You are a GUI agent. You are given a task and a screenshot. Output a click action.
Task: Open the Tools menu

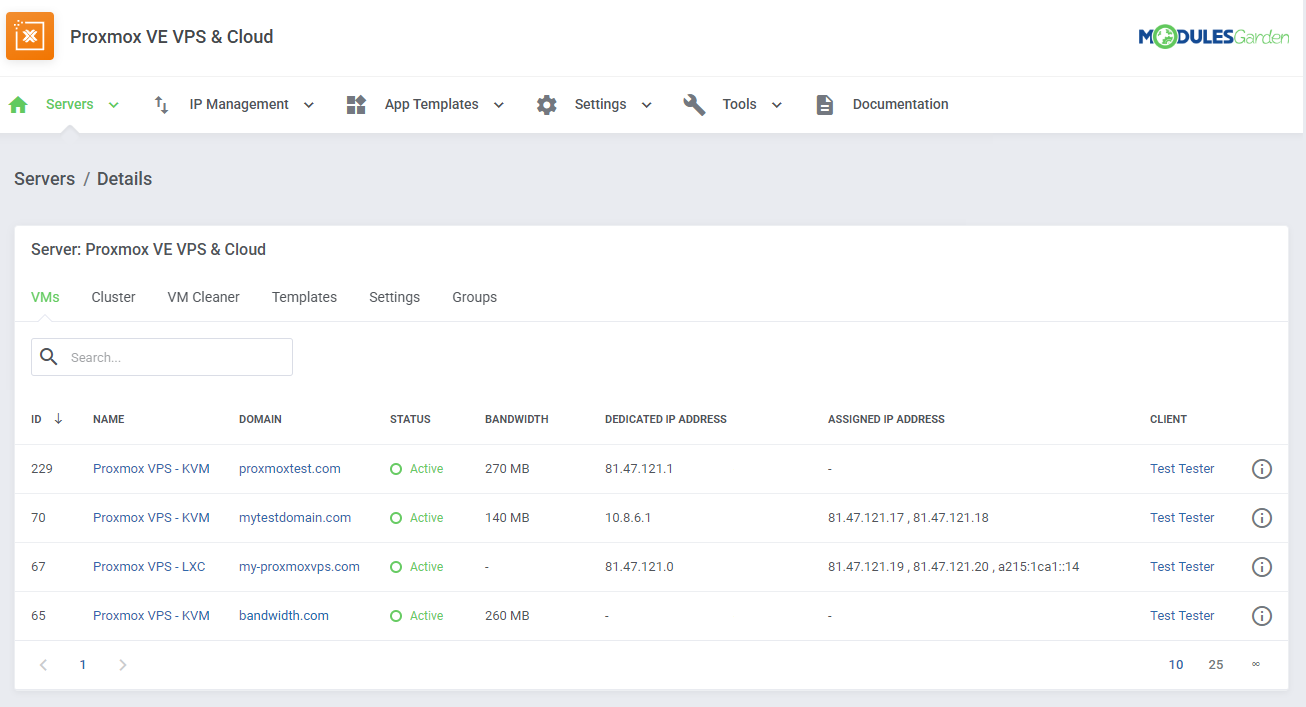tap(739, 104)
